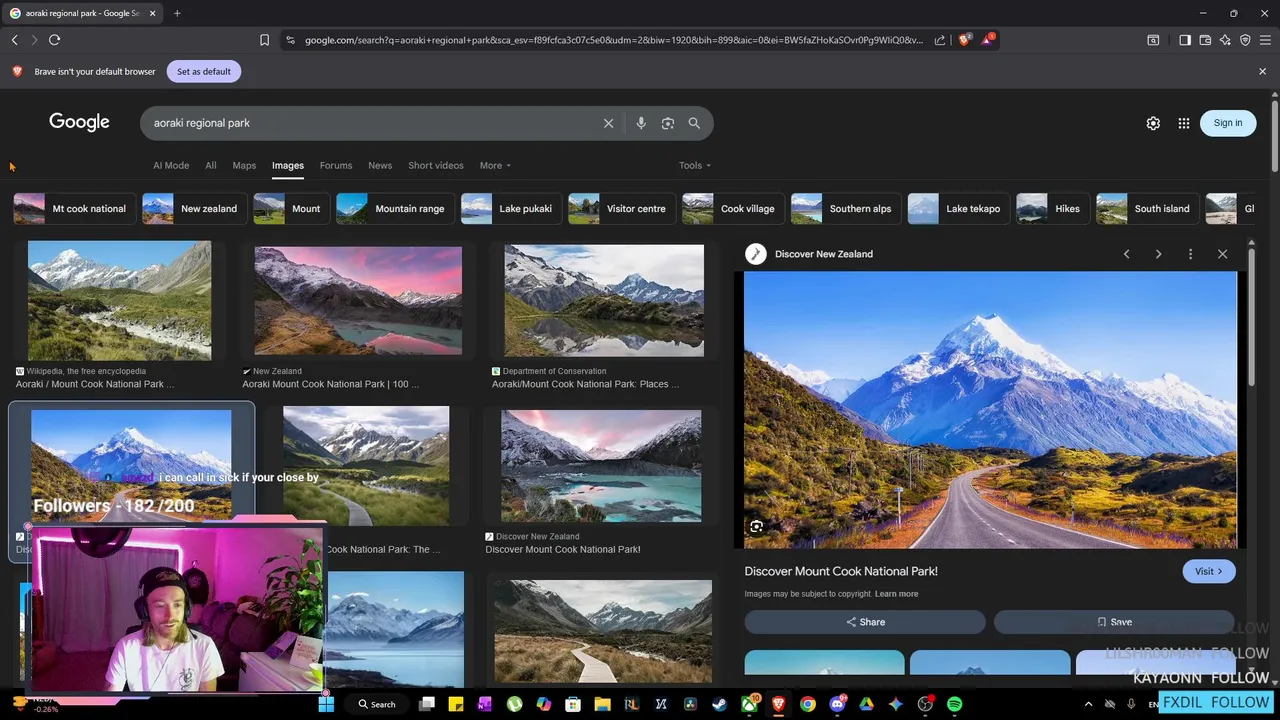Open Leo AI sparkle icon
The height and width of the screenshot is (720, 1280).
[x=1225, y=40]
